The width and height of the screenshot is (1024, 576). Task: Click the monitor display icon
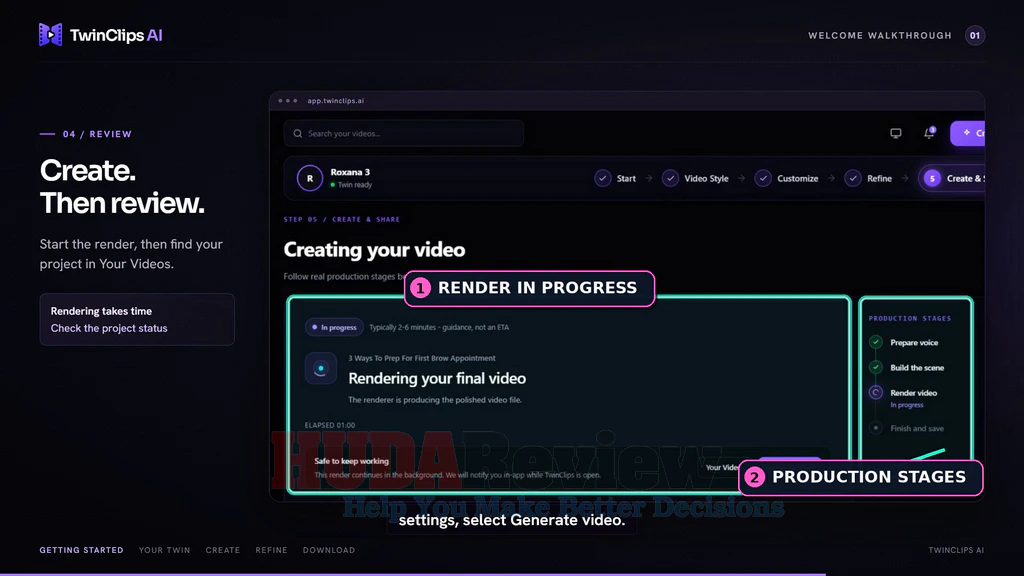click(895, 133)
